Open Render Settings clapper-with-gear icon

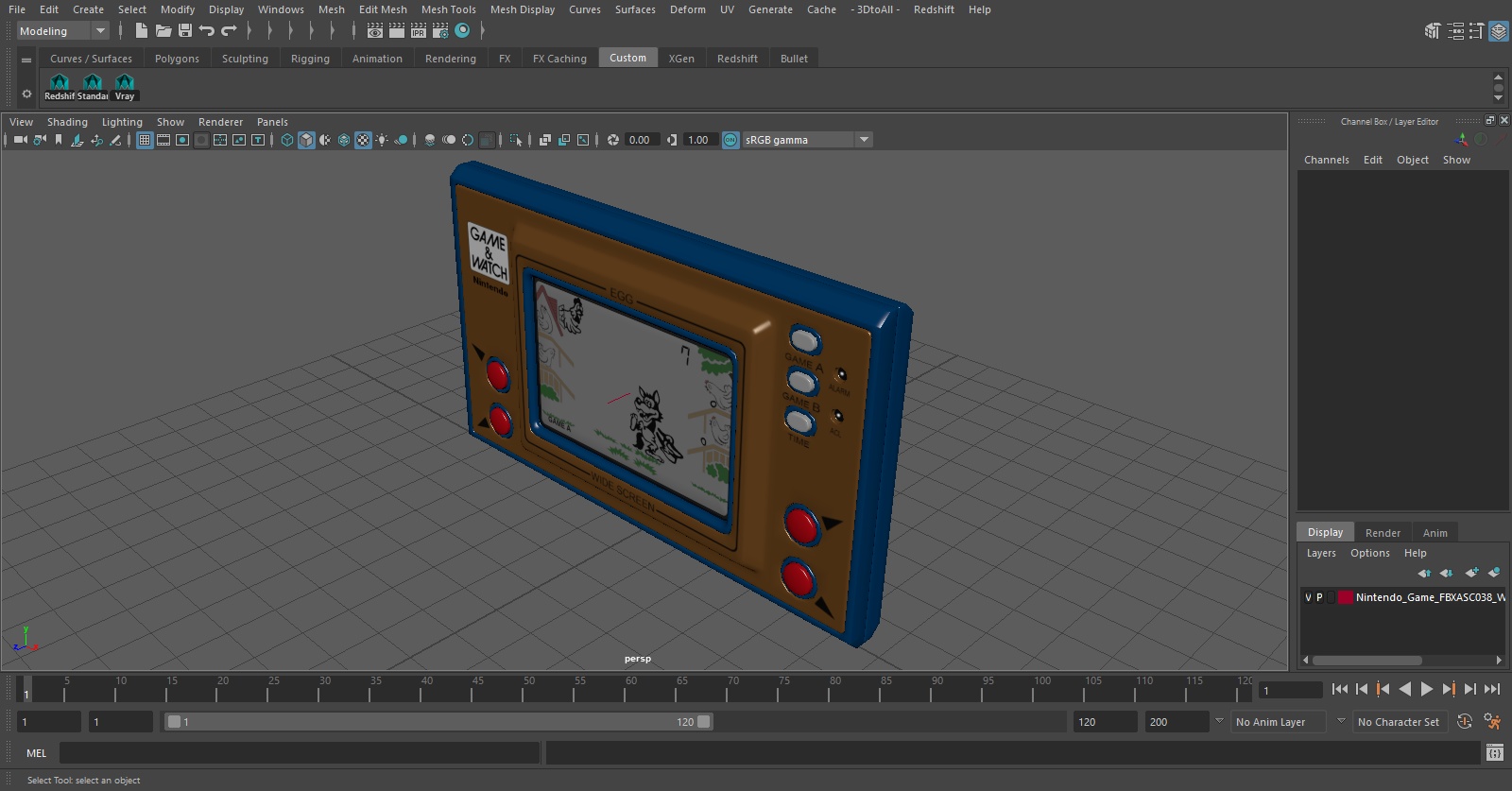point(440,31)
